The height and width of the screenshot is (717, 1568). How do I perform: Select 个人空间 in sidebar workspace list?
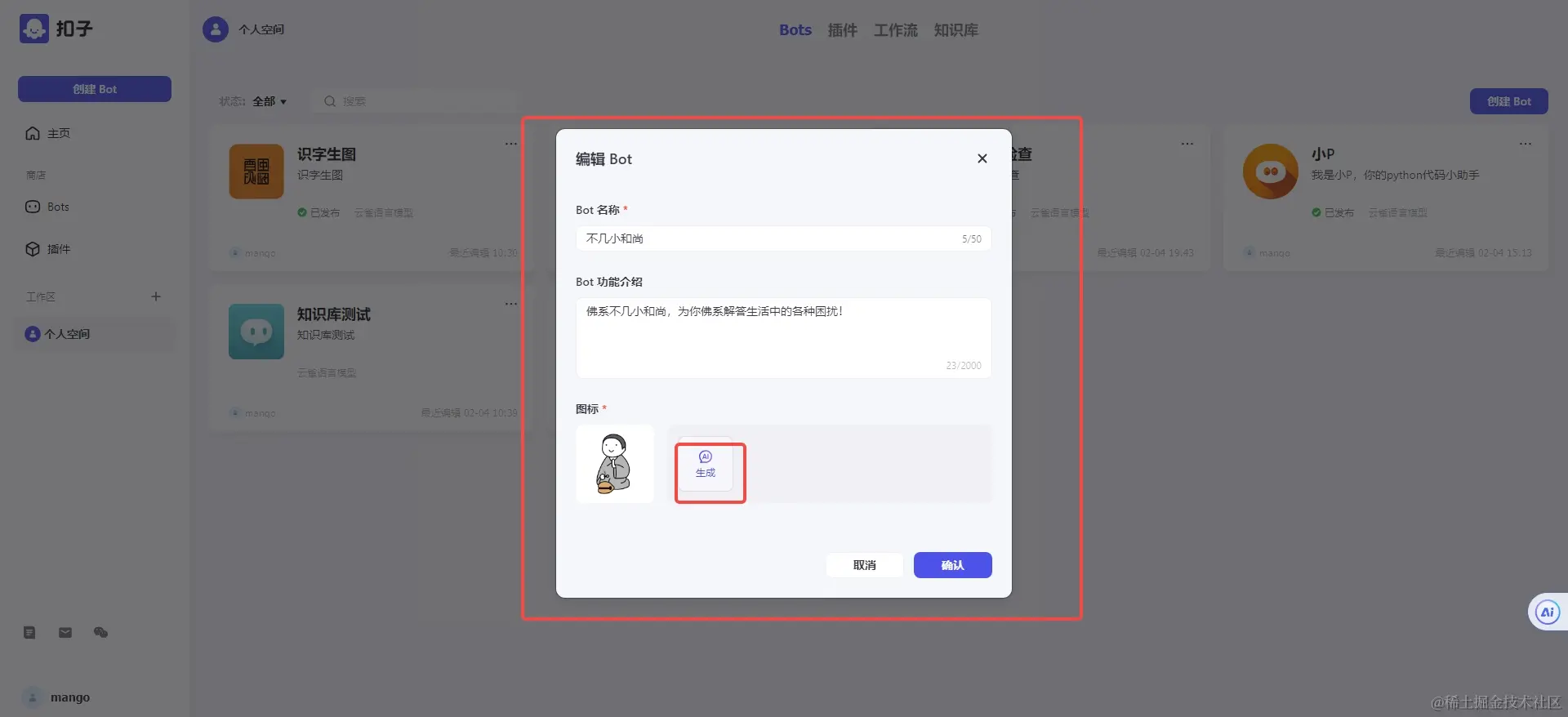(x=94, y=334)
